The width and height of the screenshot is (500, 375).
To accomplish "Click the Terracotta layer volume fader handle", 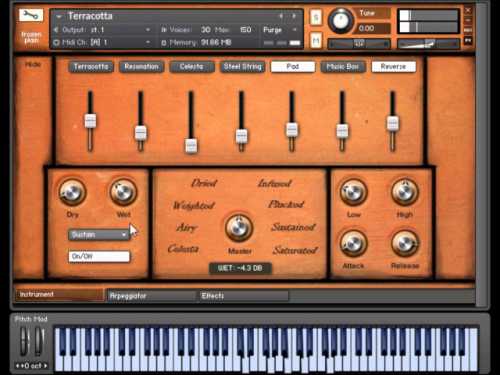I will pos(90,121).
